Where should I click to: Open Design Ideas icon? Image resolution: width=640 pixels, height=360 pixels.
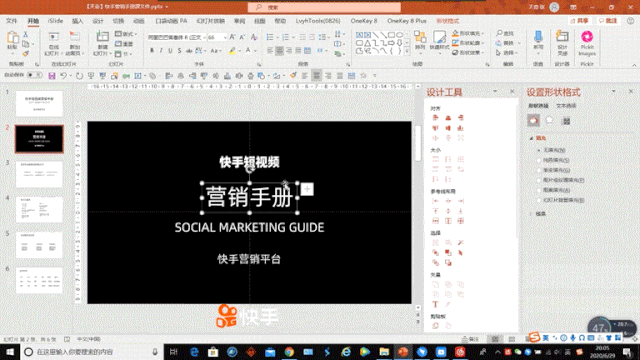562,37
